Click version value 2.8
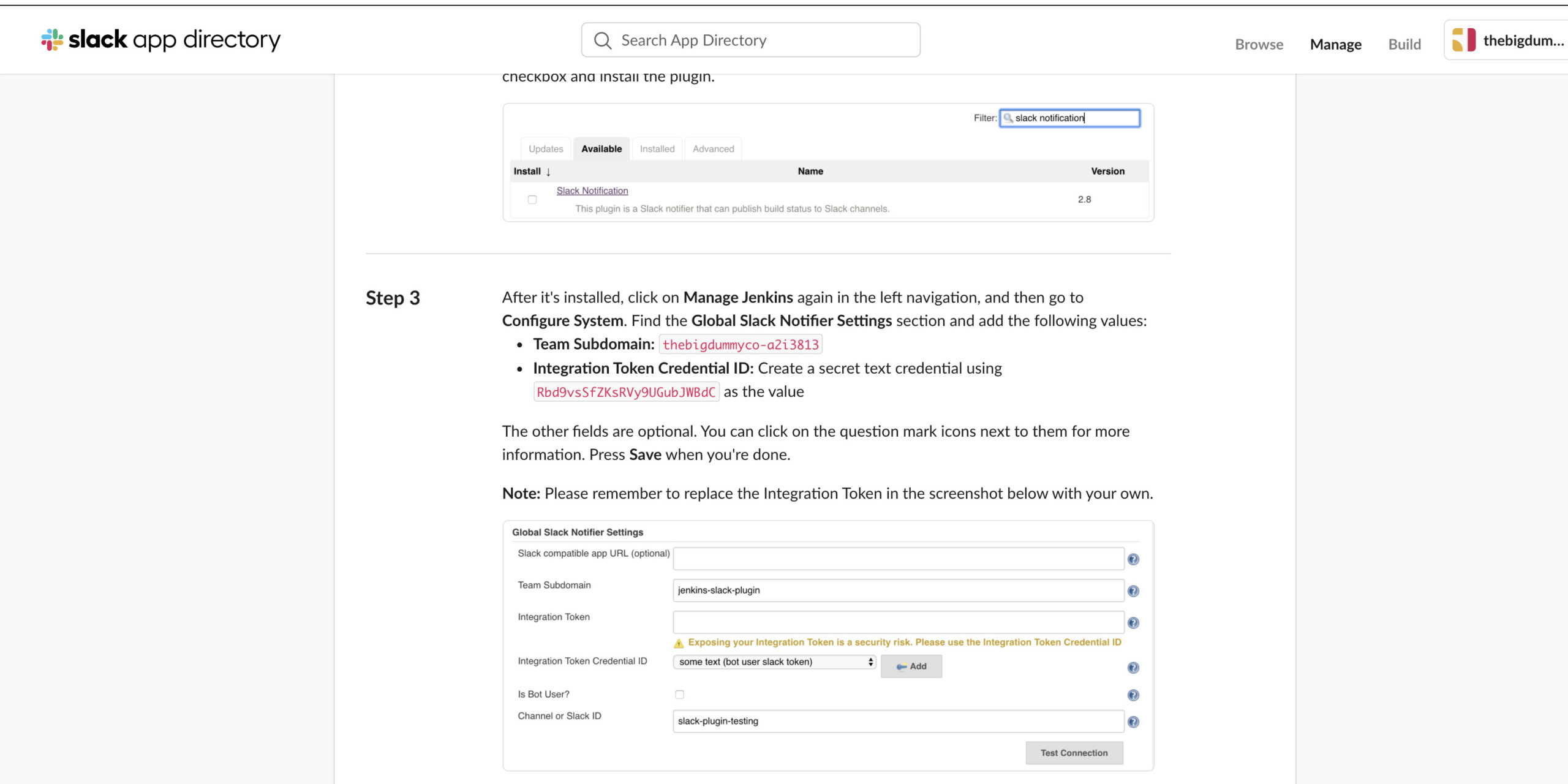The height and width of the screenshot is (784, 1568). [x=1084, y=199]
